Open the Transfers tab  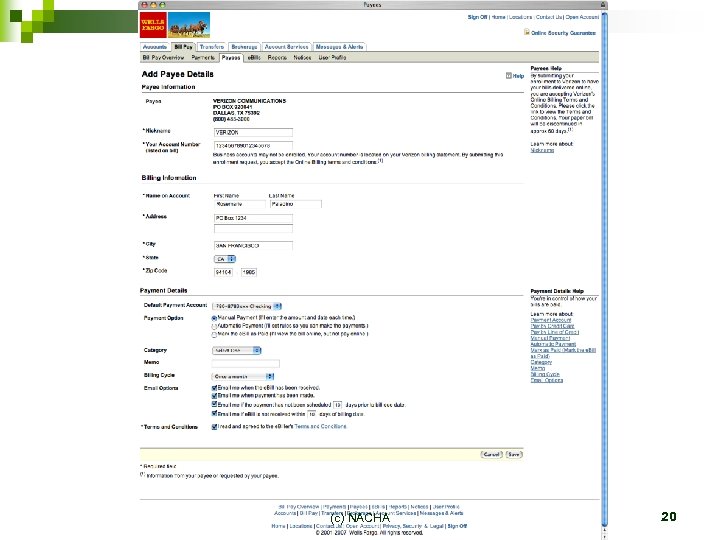[212, 47]
